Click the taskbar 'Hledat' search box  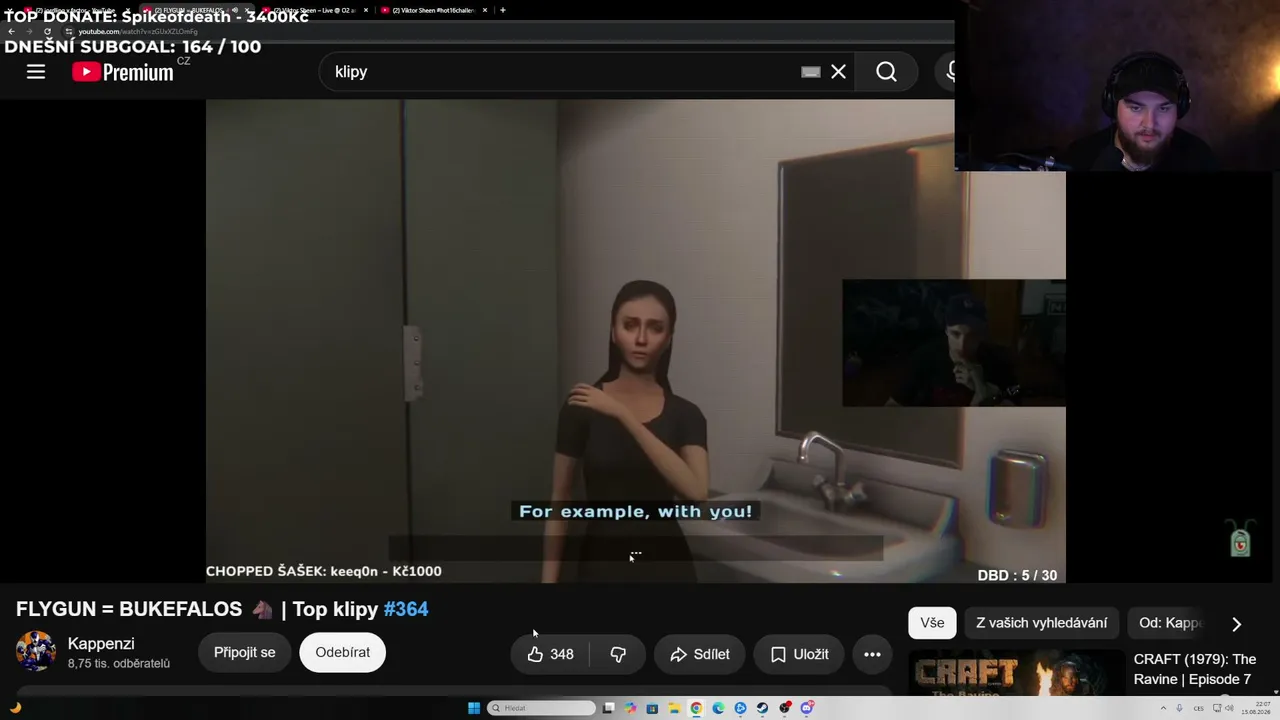pyautogui.click(x=541, y=708)
